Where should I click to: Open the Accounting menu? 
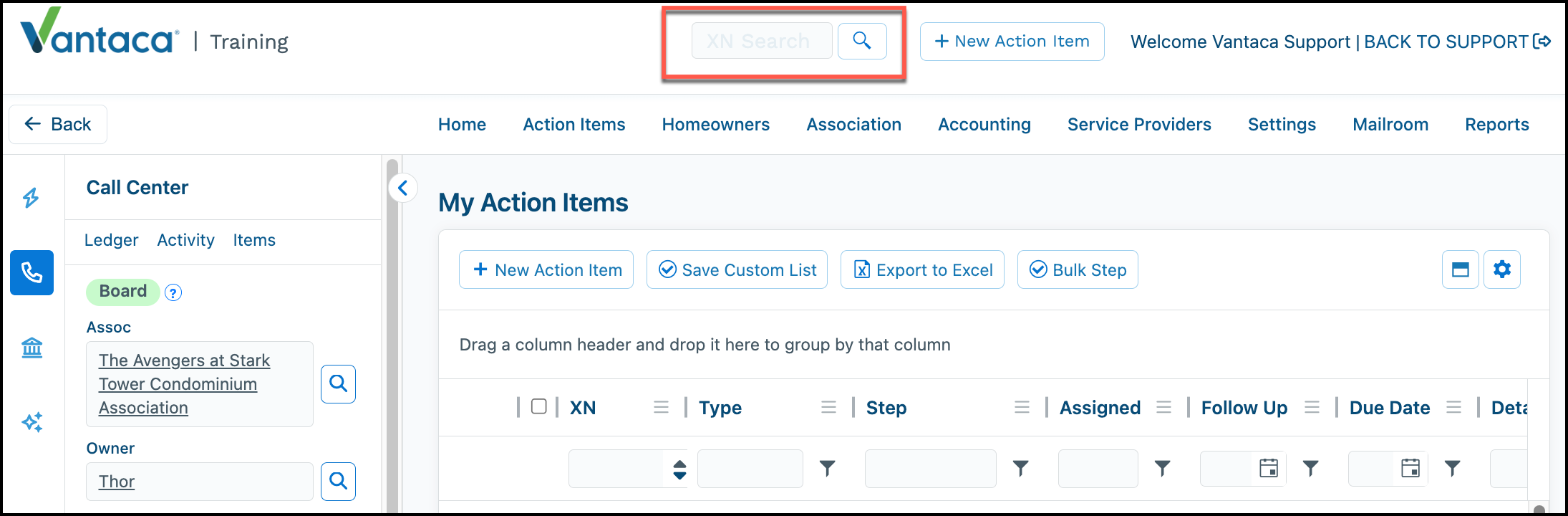[x=984, y=124]
